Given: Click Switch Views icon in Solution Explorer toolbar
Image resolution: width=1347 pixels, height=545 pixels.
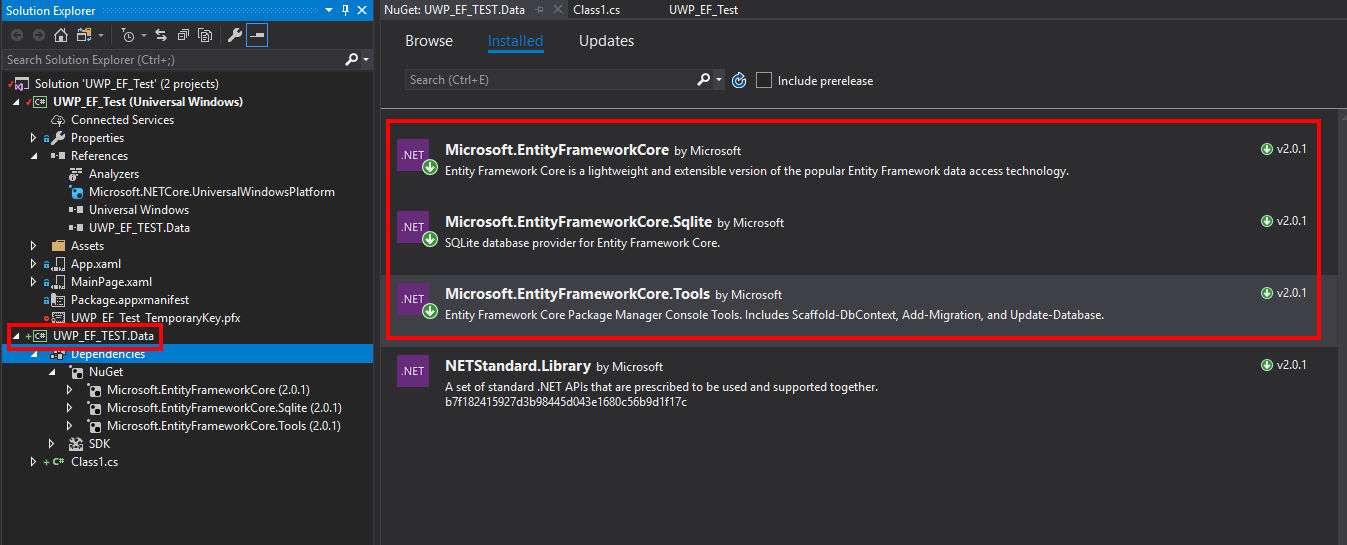Looking at the screenshot, I should pyautogui.click(x=83, y=35).
